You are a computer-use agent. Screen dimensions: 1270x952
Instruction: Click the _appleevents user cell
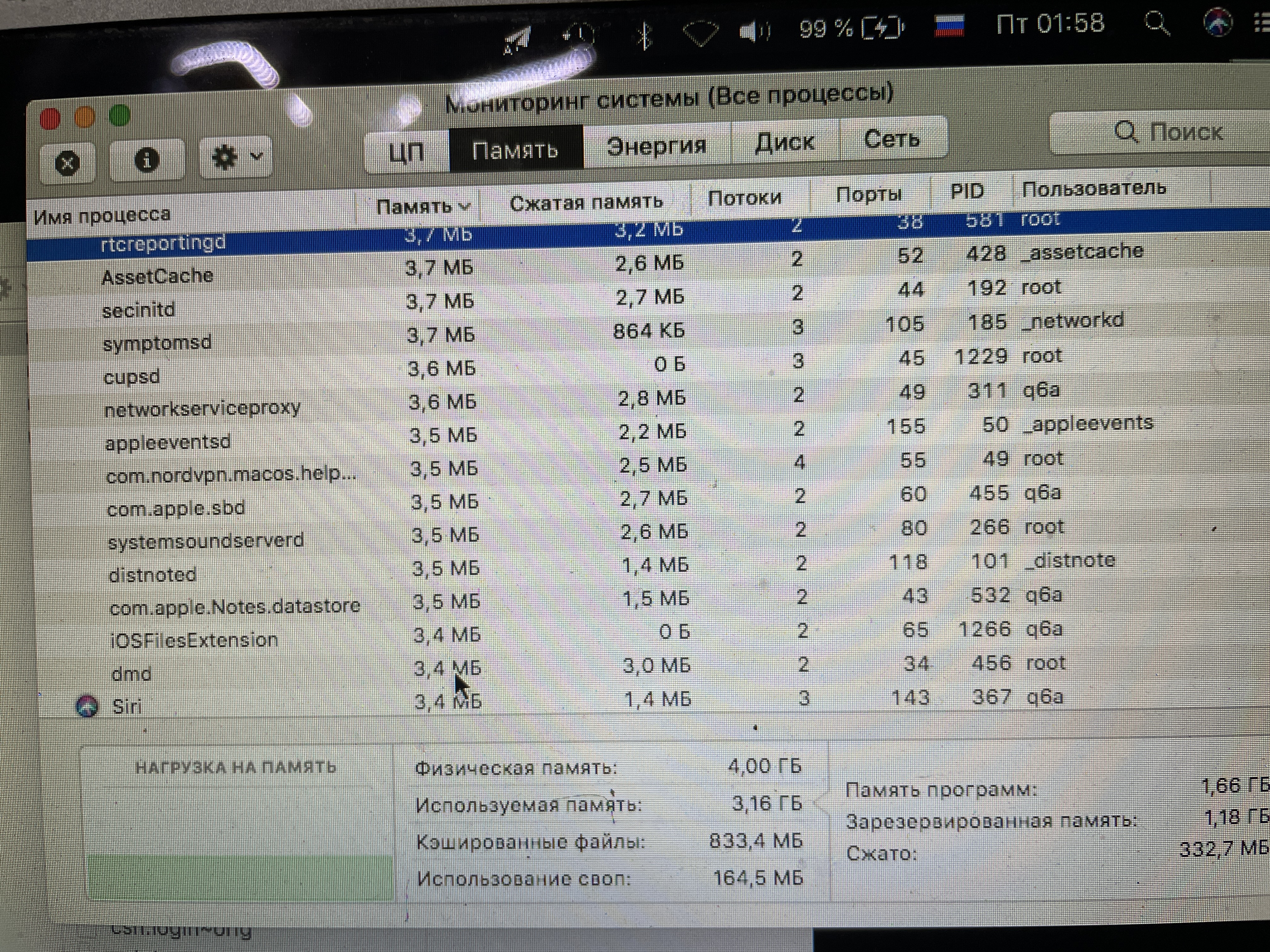[1089, 423]
